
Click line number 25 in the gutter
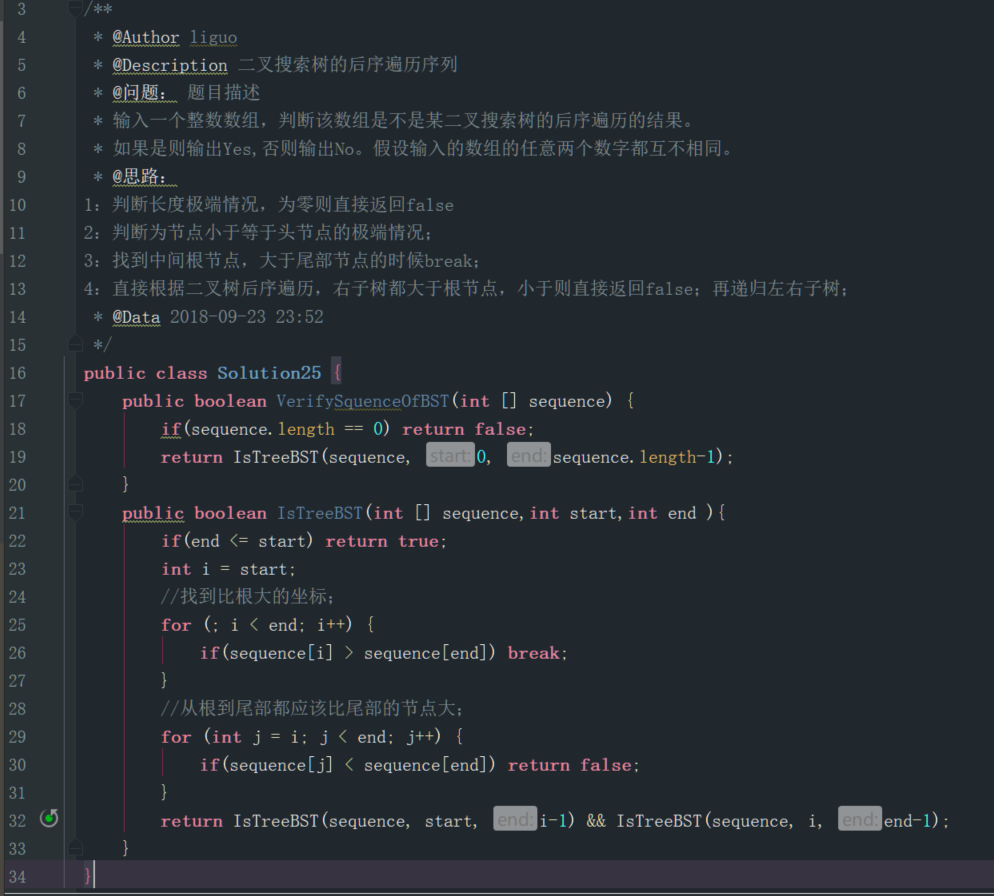[x=18, y=625]
